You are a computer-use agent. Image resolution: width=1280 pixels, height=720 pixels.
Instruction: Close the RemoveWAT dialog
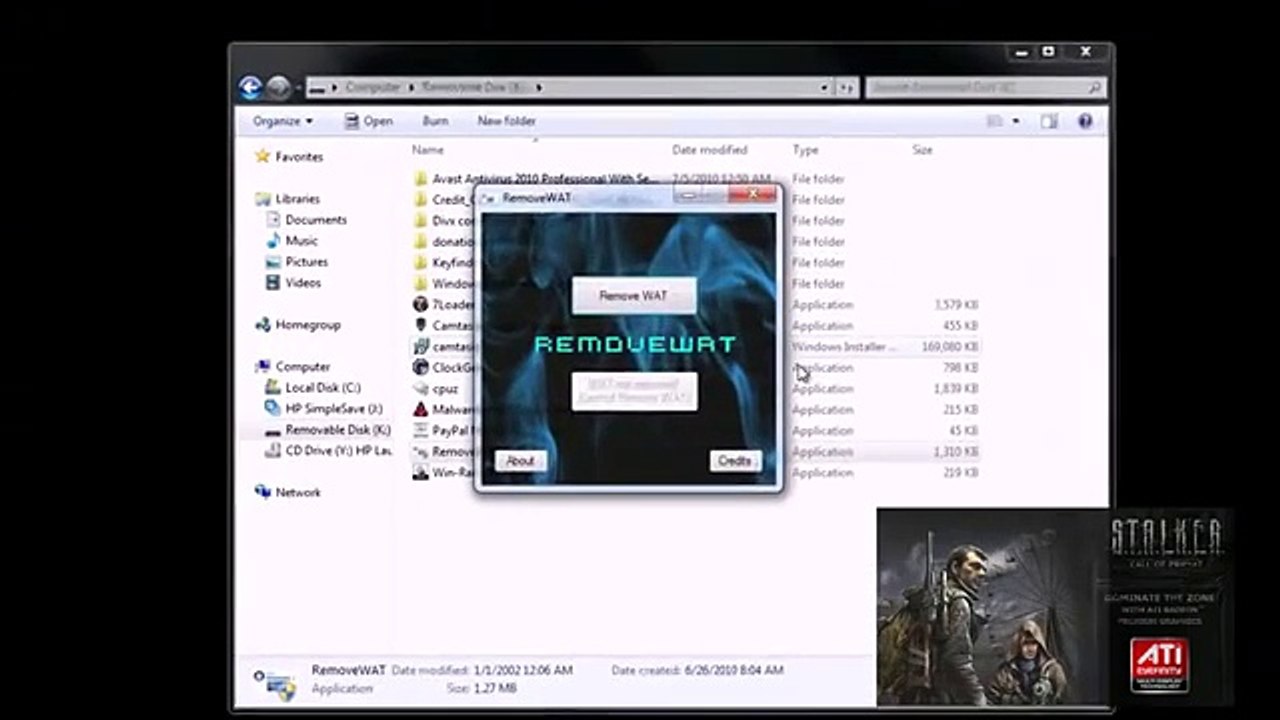(x=753, y=194)
